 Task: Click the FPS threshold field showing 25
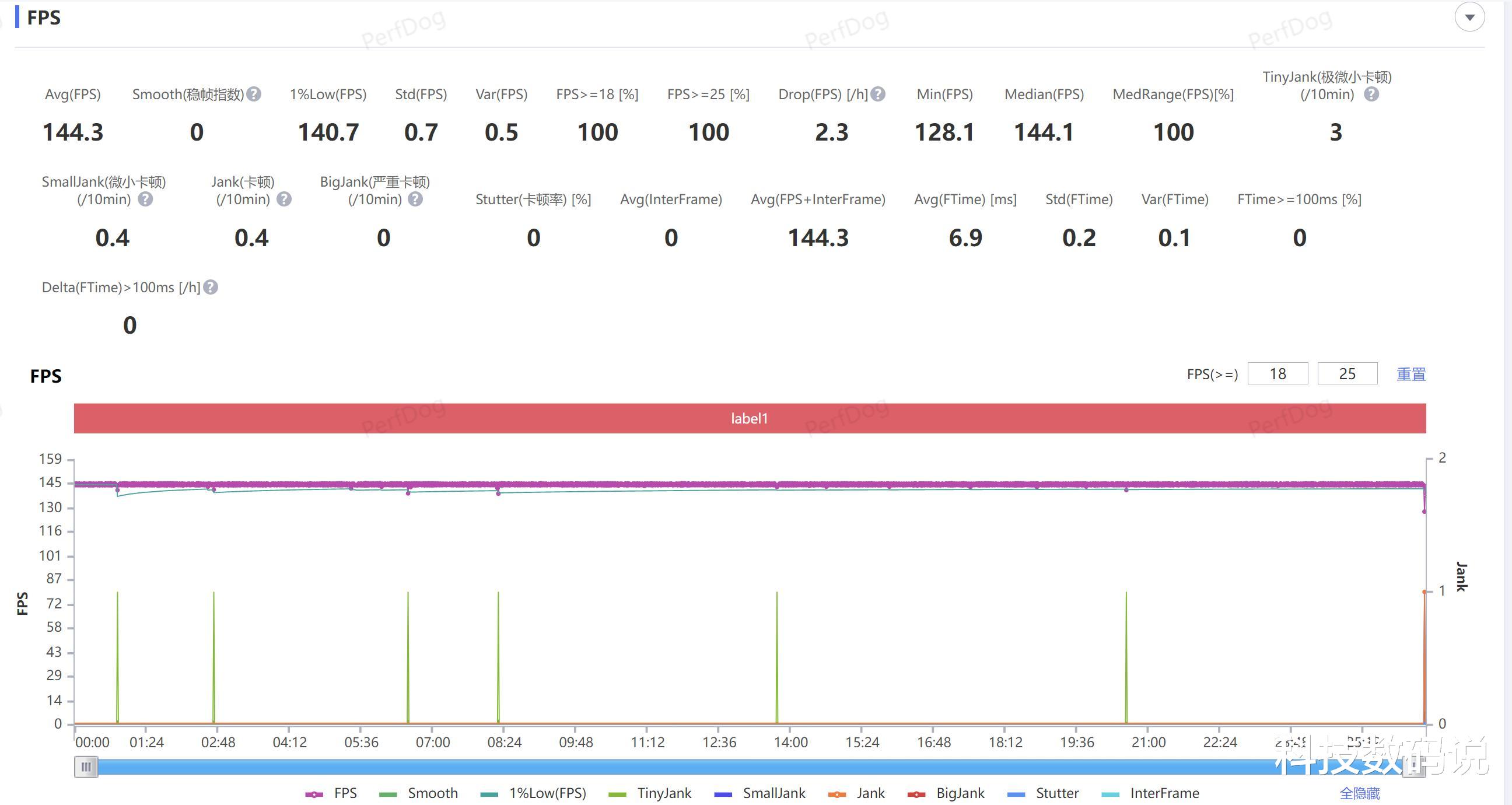click(1347, 374)
